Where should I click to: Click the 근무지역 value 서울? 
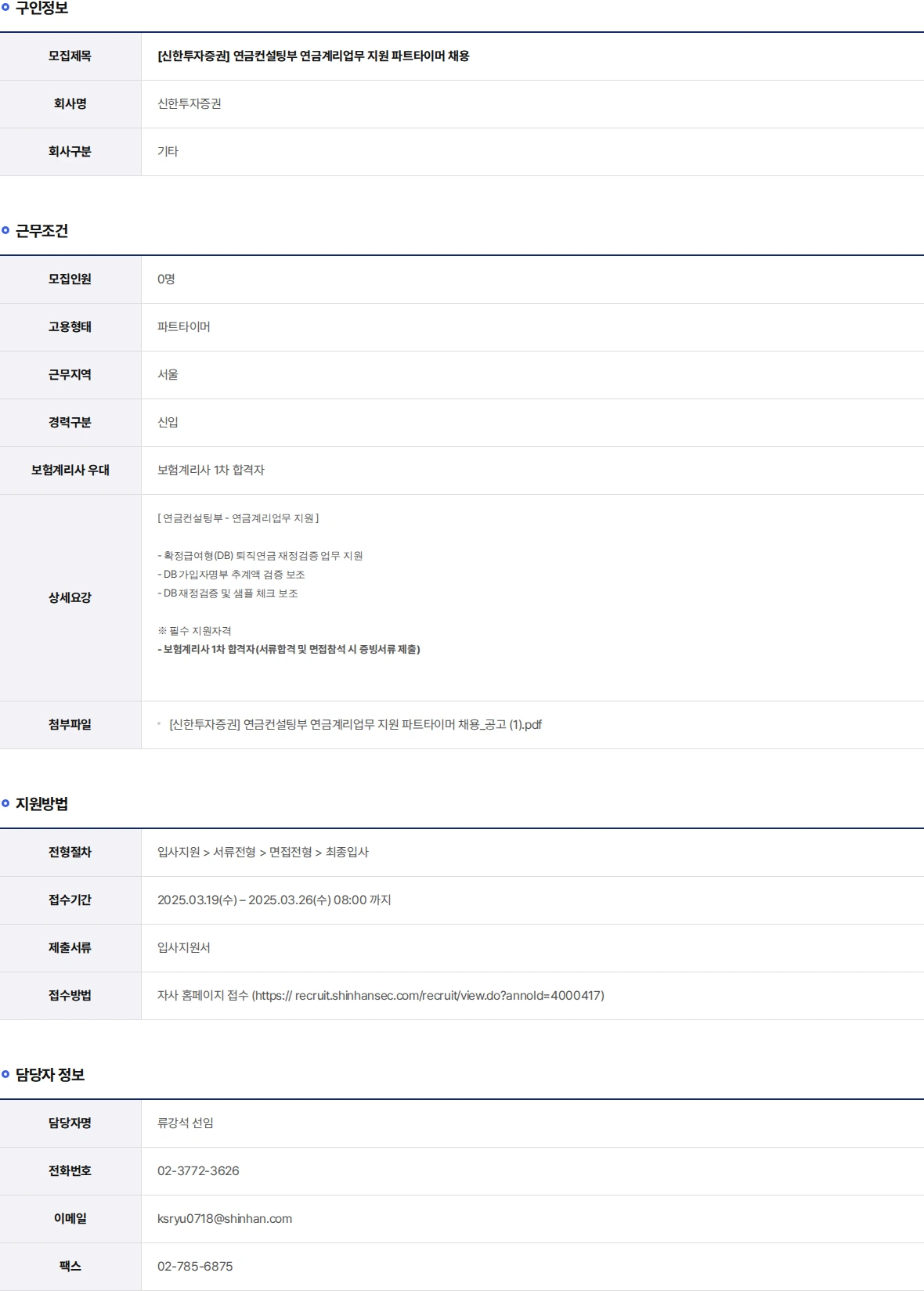pos(168,375)
